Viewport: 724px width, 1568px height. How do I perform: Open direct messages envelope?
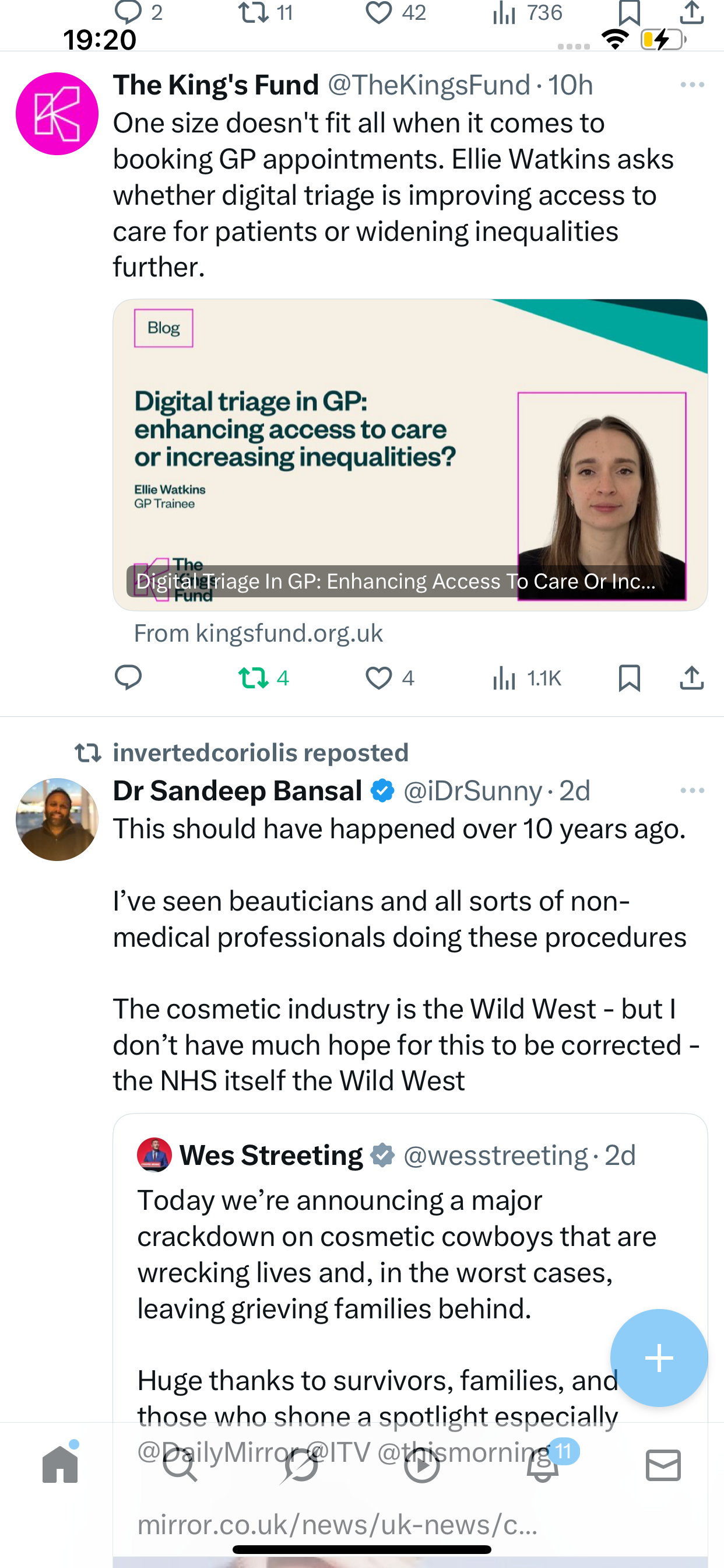click(x=663, y=1465)
